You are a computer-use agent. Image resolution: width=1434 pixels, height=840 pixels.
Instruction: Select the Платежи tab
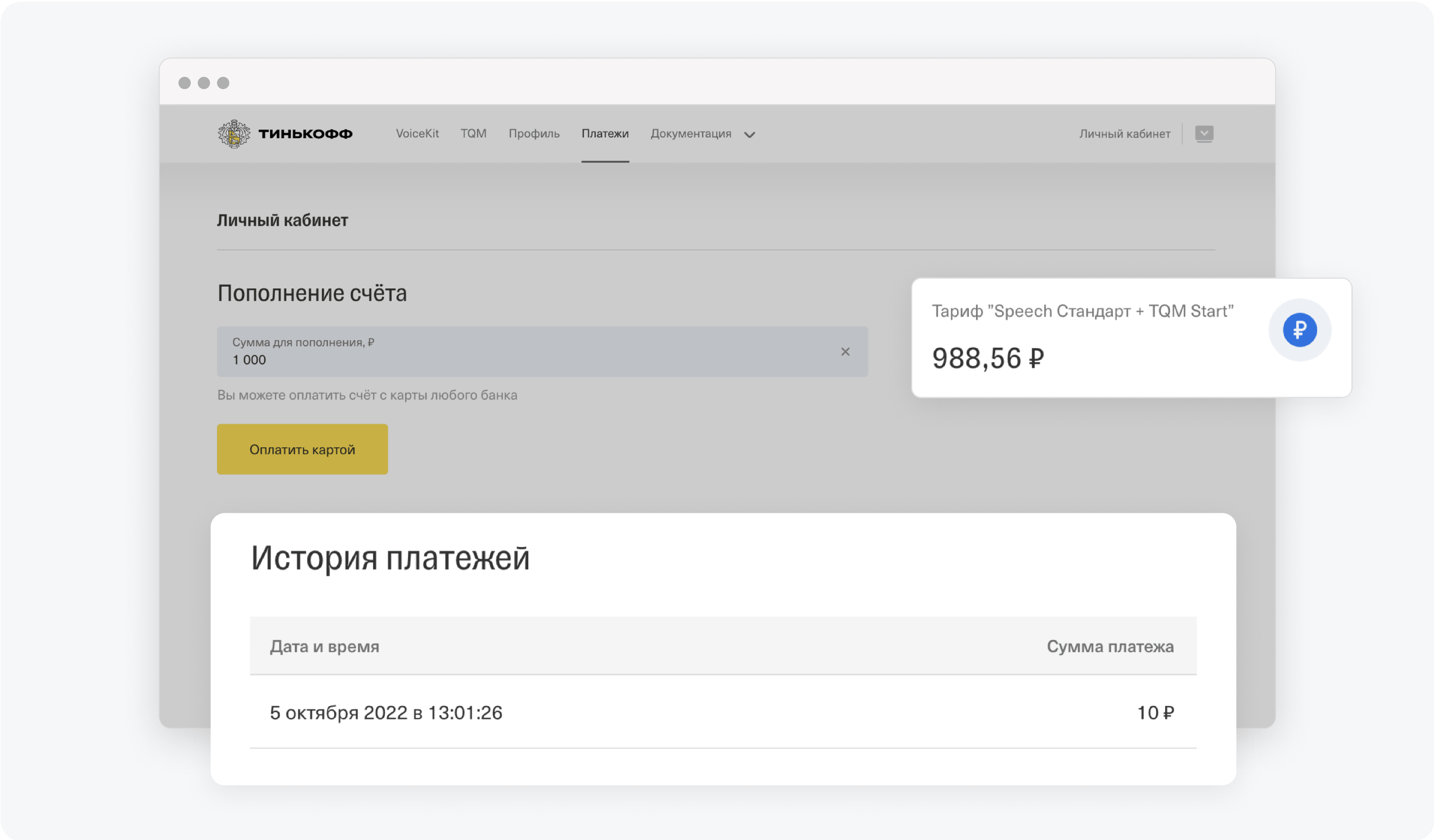pos(605,133)
